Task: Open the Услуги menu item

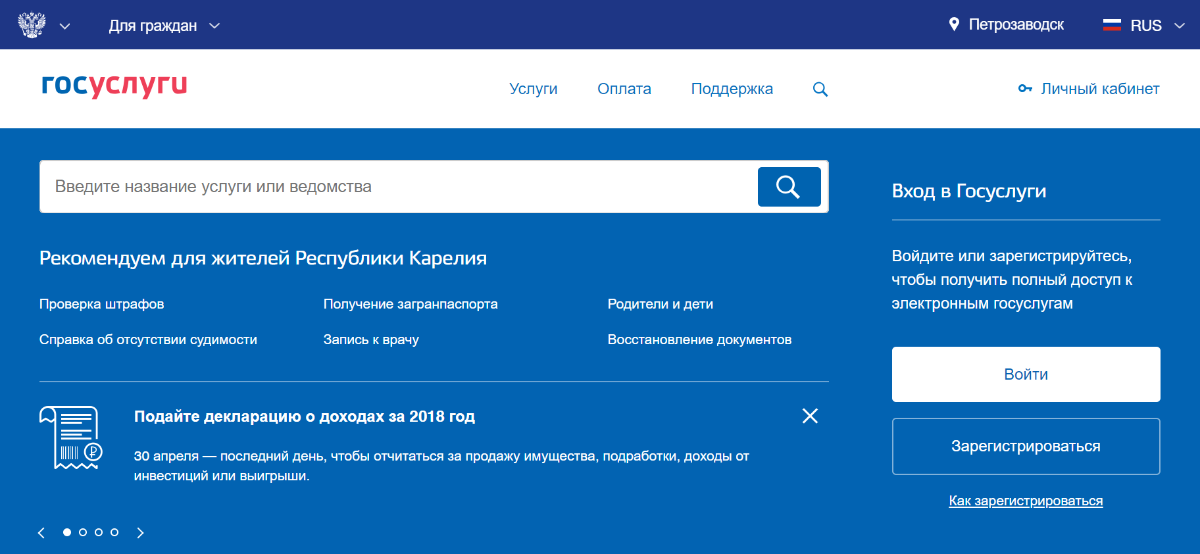Action: 533,89
